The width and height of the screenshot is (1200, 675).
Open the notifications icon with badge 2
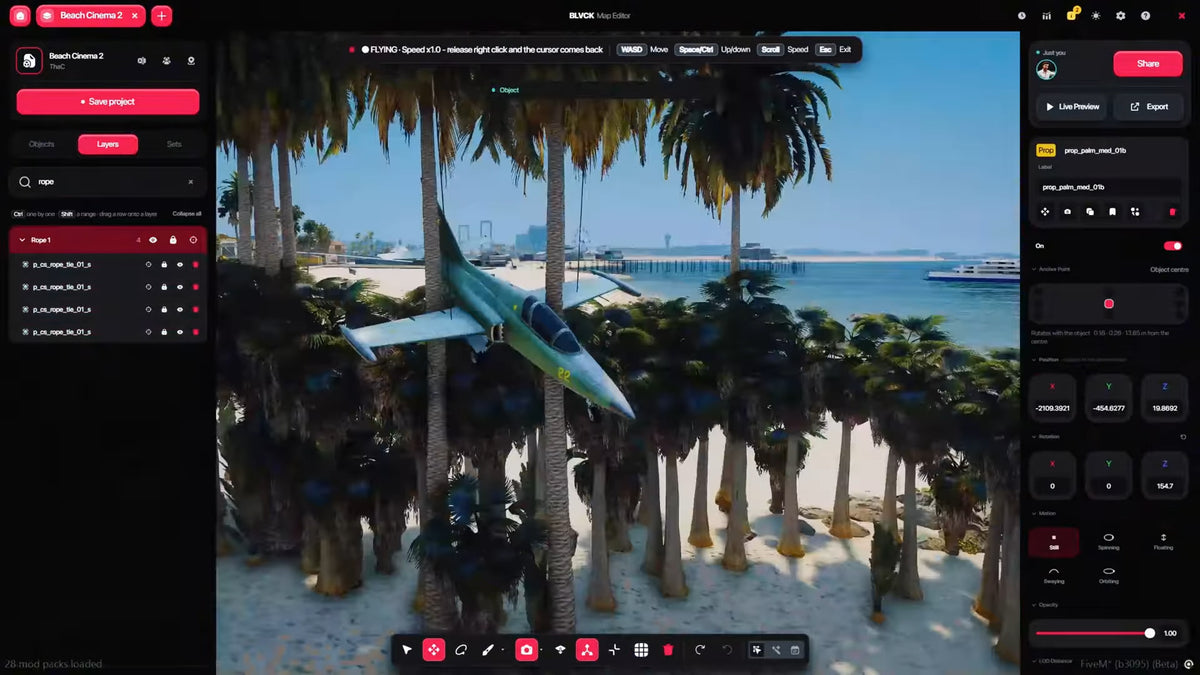pyautogui.click(x=1072, y=15)
